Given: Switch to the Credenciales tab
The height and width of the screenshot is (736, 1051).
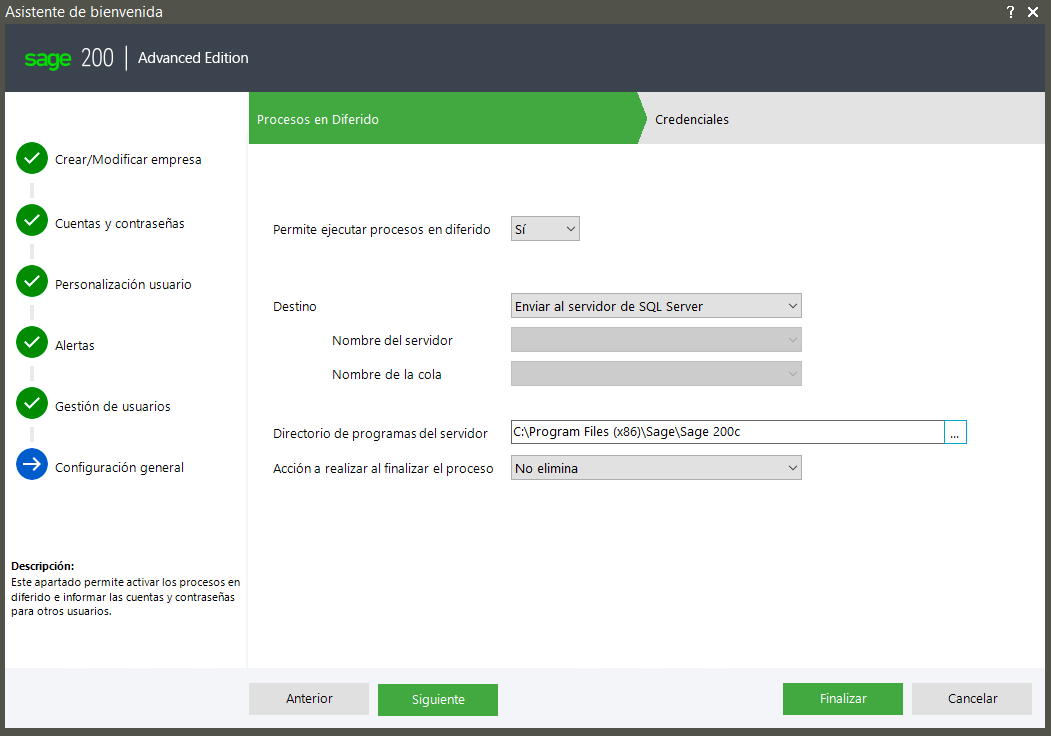Looking at the screenshot, I should [841, 119].
